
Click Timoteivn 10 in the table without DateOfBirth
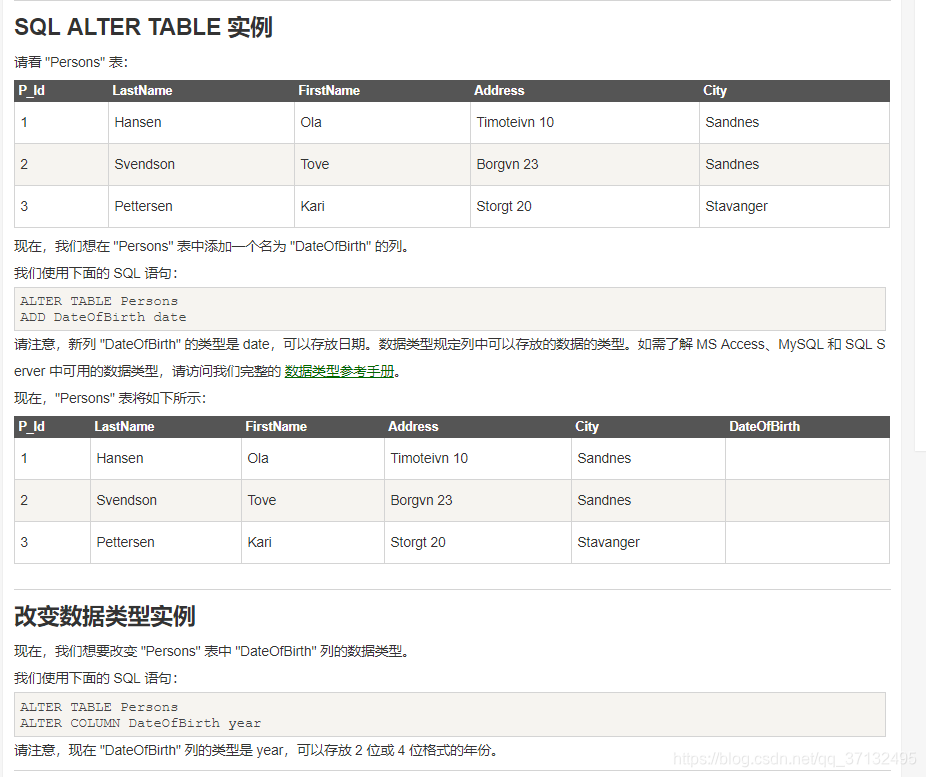pos(515,122)
